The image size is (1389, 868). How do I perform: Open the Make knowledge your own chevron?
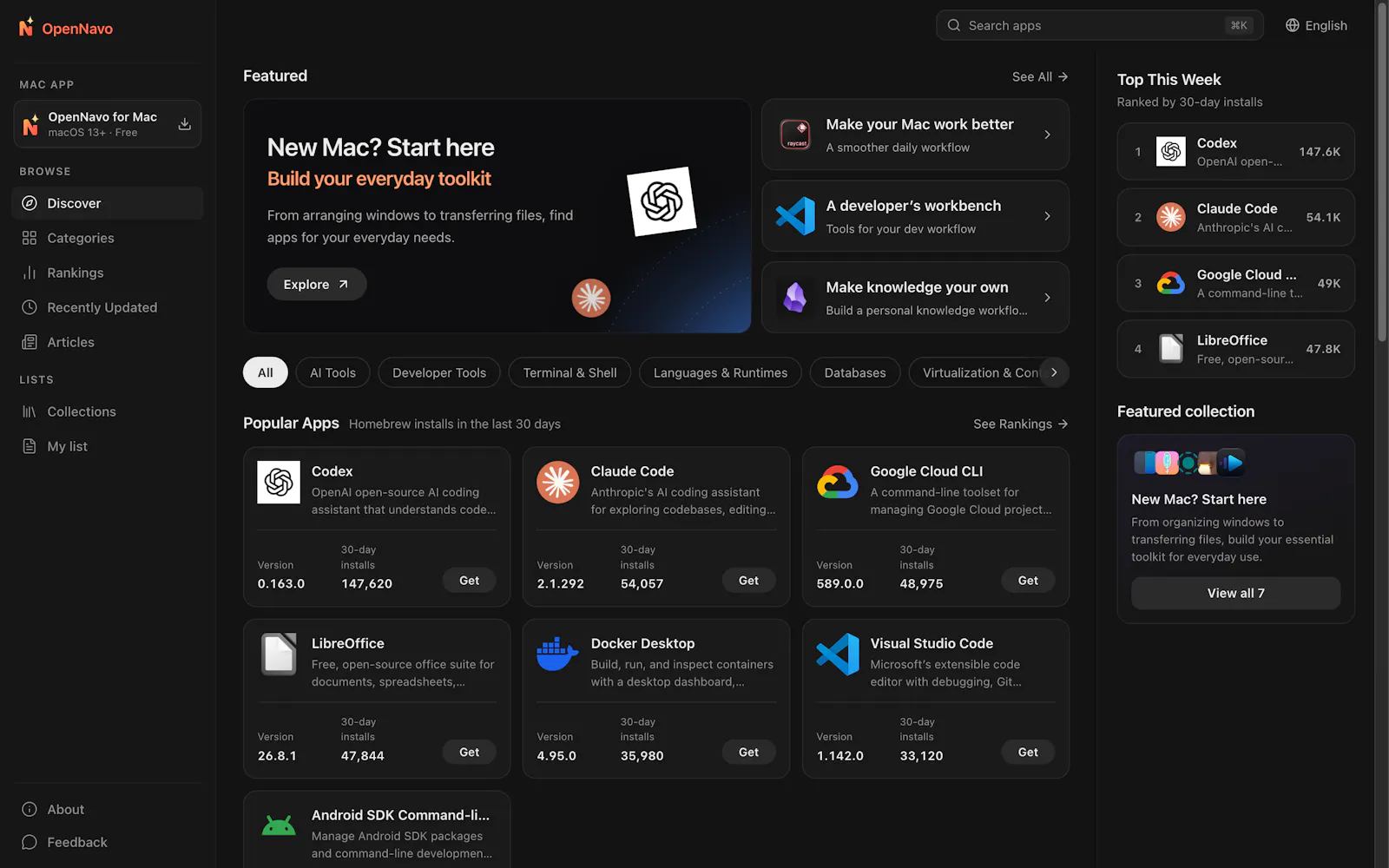(x=1047, y=298)
